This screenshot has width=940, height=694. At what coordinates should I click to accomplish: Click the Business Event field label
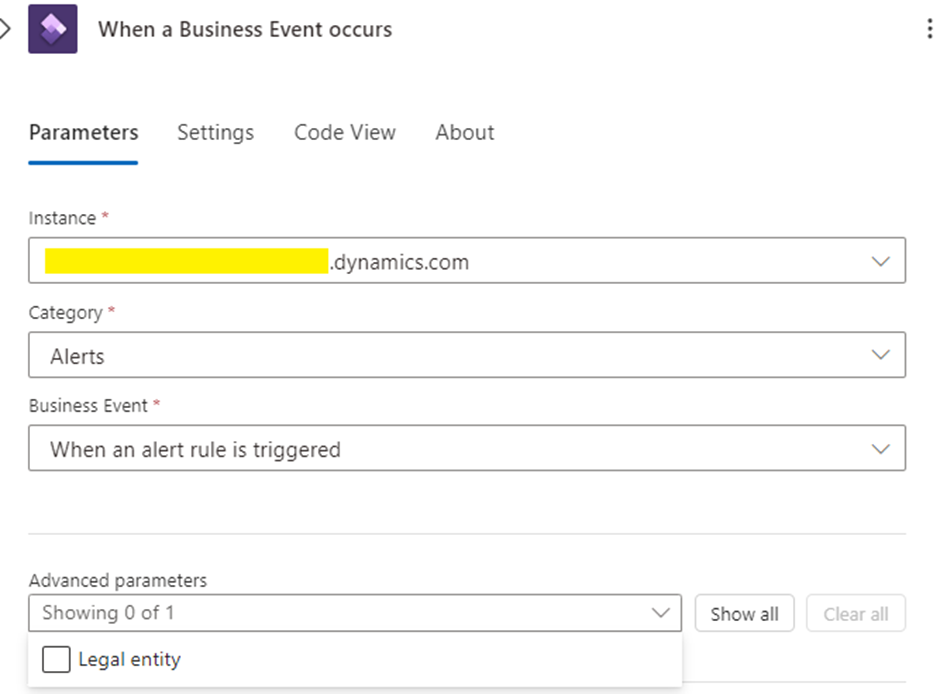pos(88,406)
